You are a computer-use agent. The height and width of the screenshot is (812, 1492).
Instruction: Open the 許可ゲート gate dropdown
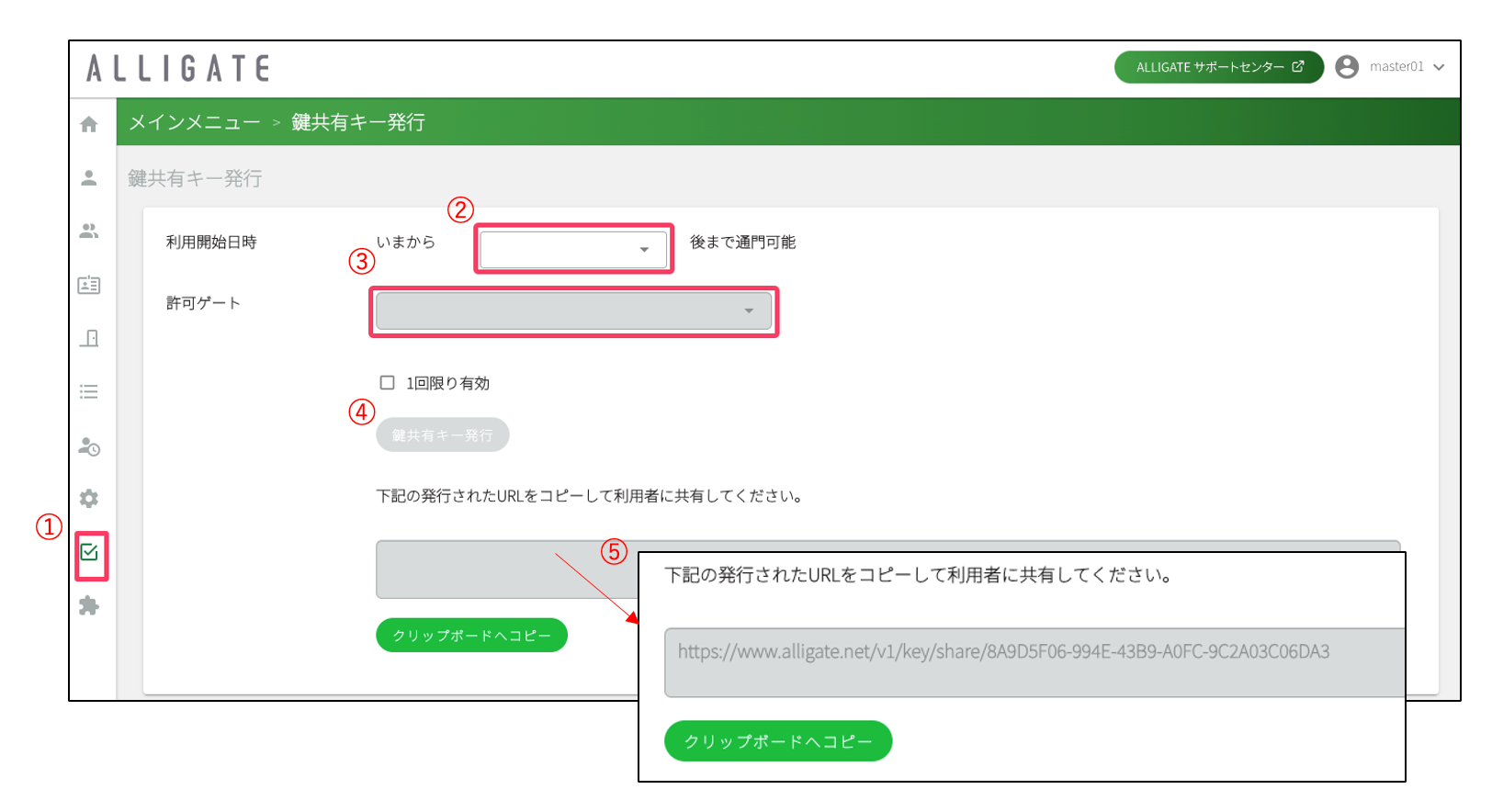coord(573,310)
